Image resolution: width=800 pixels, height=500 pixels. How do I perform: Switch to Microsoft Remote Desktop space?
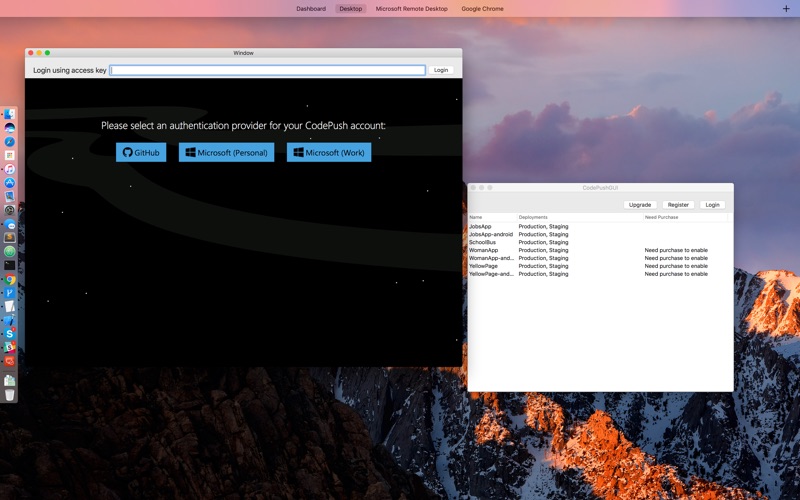[x=411, y=9]
